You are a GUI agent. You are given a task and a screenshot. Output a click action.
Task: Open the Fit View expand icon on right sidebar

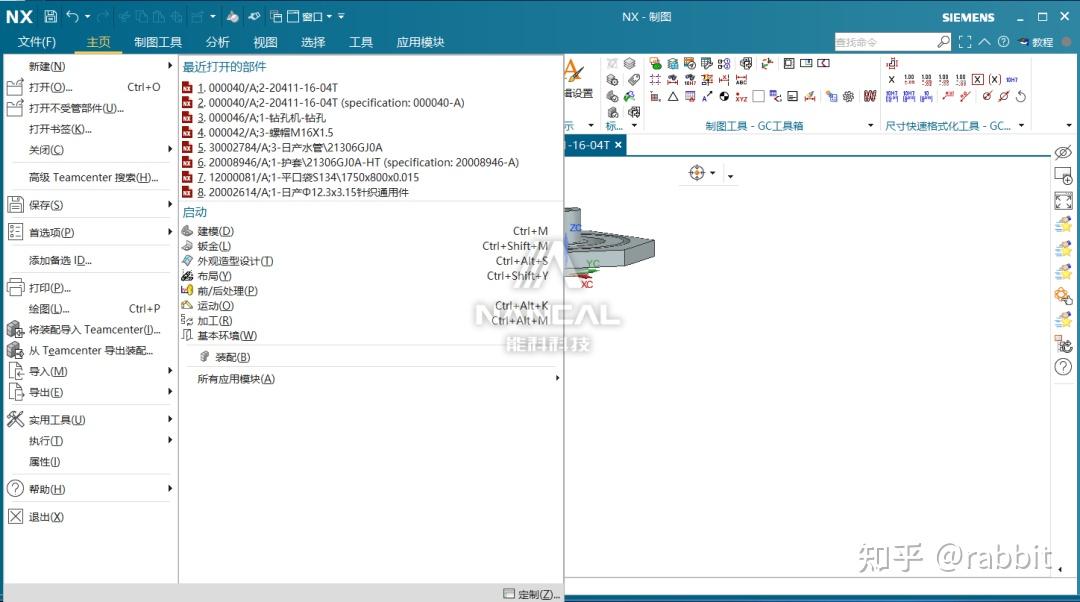click(x=1063, y=200)
